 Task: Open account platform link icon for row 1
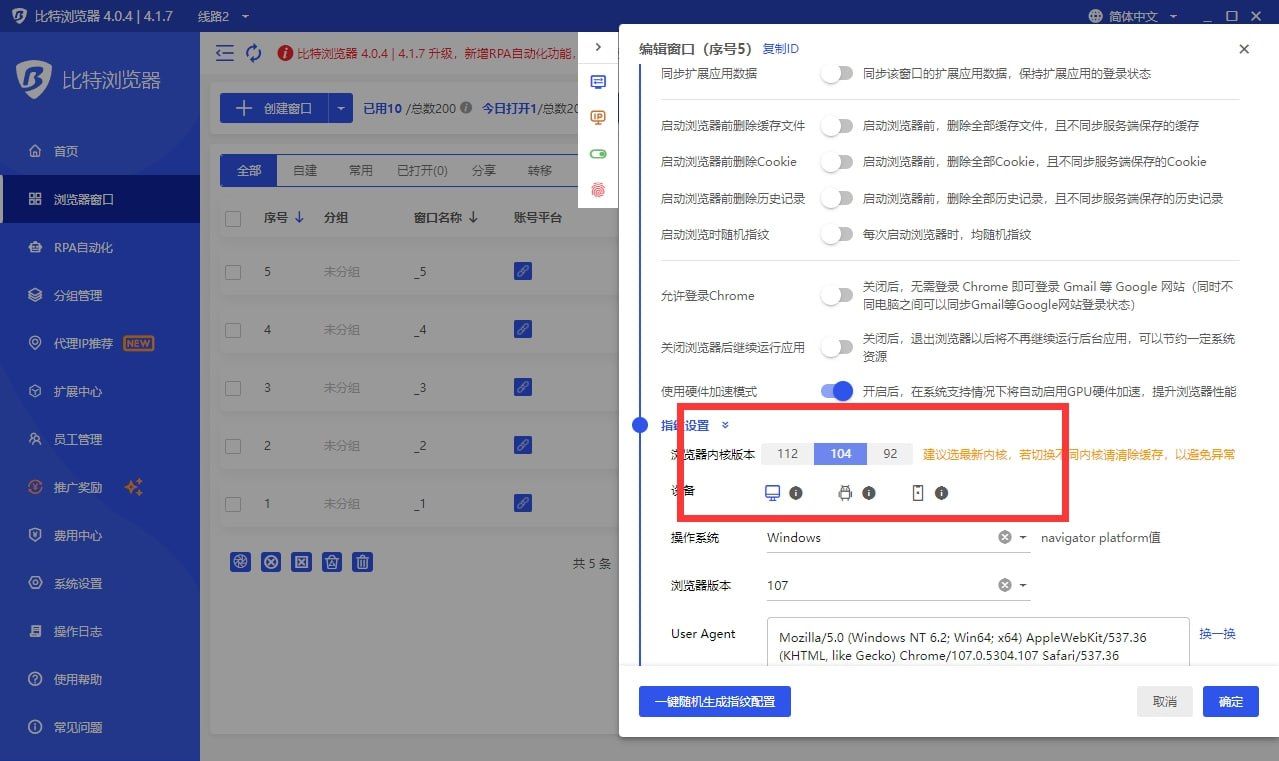pos(522,503)
